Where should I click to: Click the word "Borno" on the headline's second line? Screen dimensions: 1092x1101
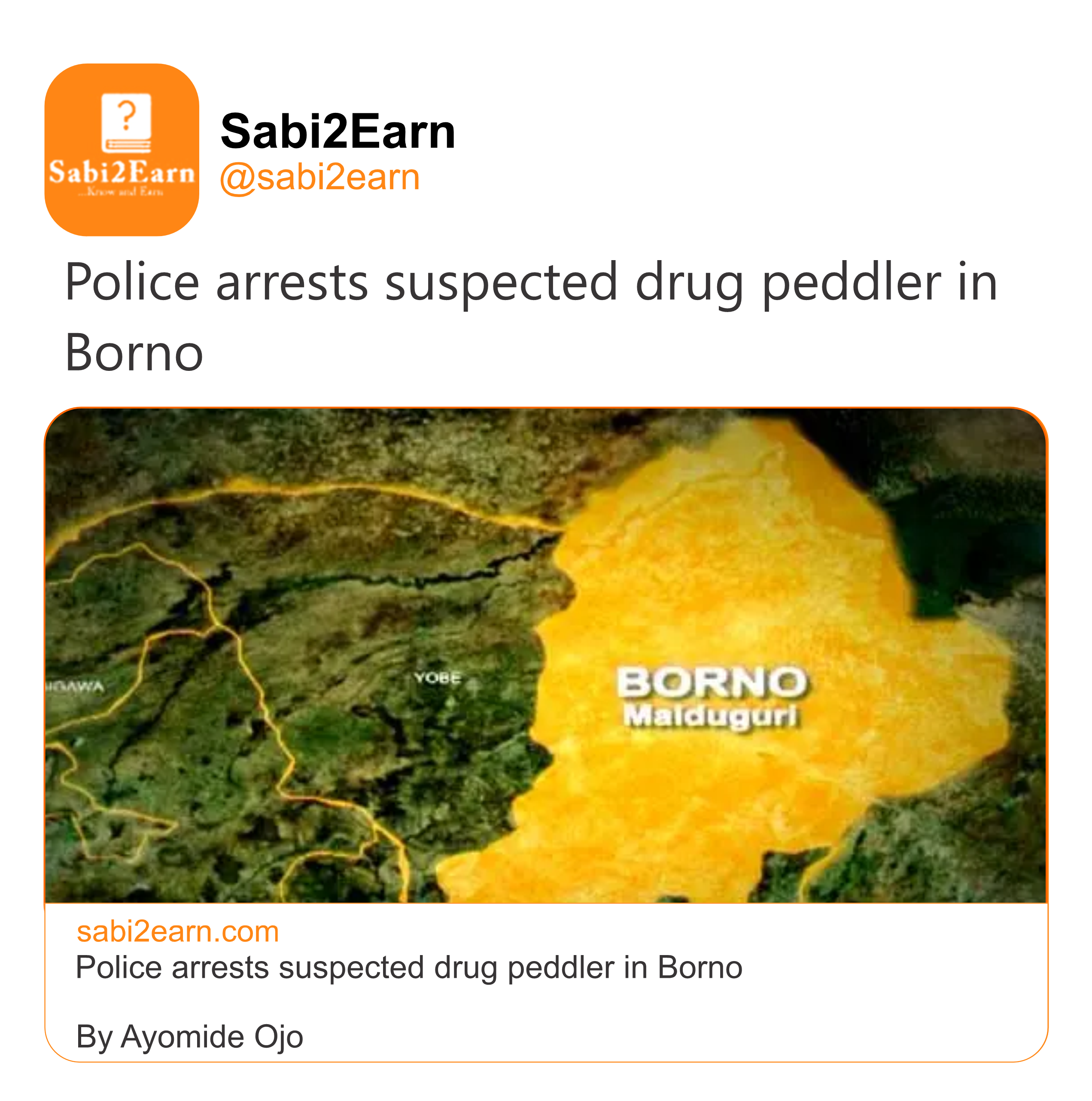tap(134, 353)
